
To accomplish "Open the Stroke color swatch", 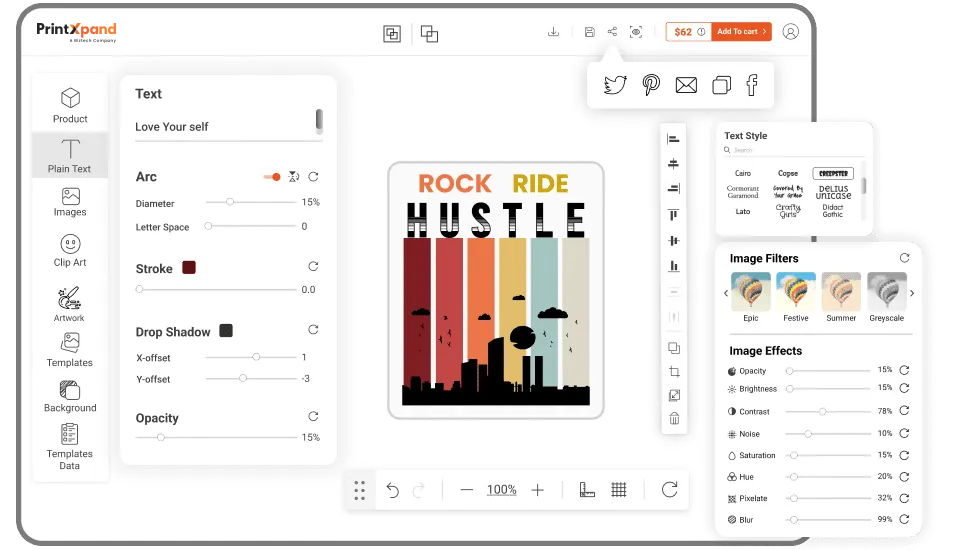I will (x=189, y=268).
